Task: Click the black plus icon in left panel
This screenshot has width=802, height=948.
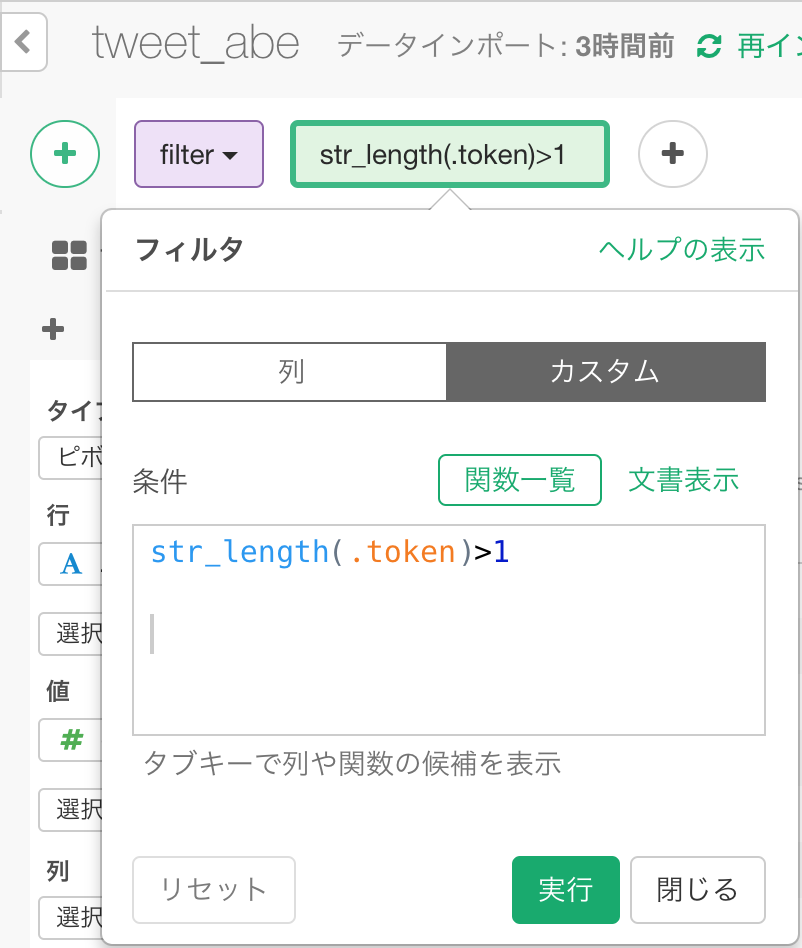Action: tap(53, 330)
